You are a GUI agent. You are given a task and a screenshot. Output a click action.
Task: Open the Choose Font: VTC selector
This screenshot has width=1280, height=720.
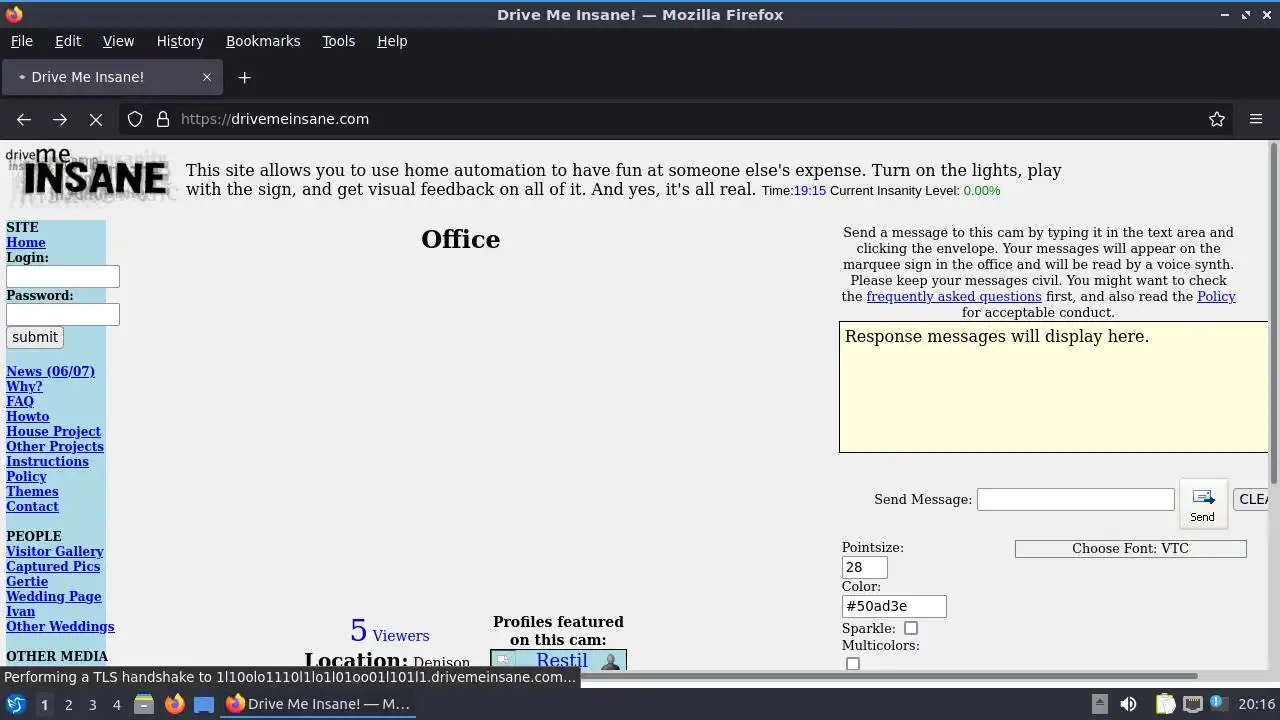coord(1130,549)
